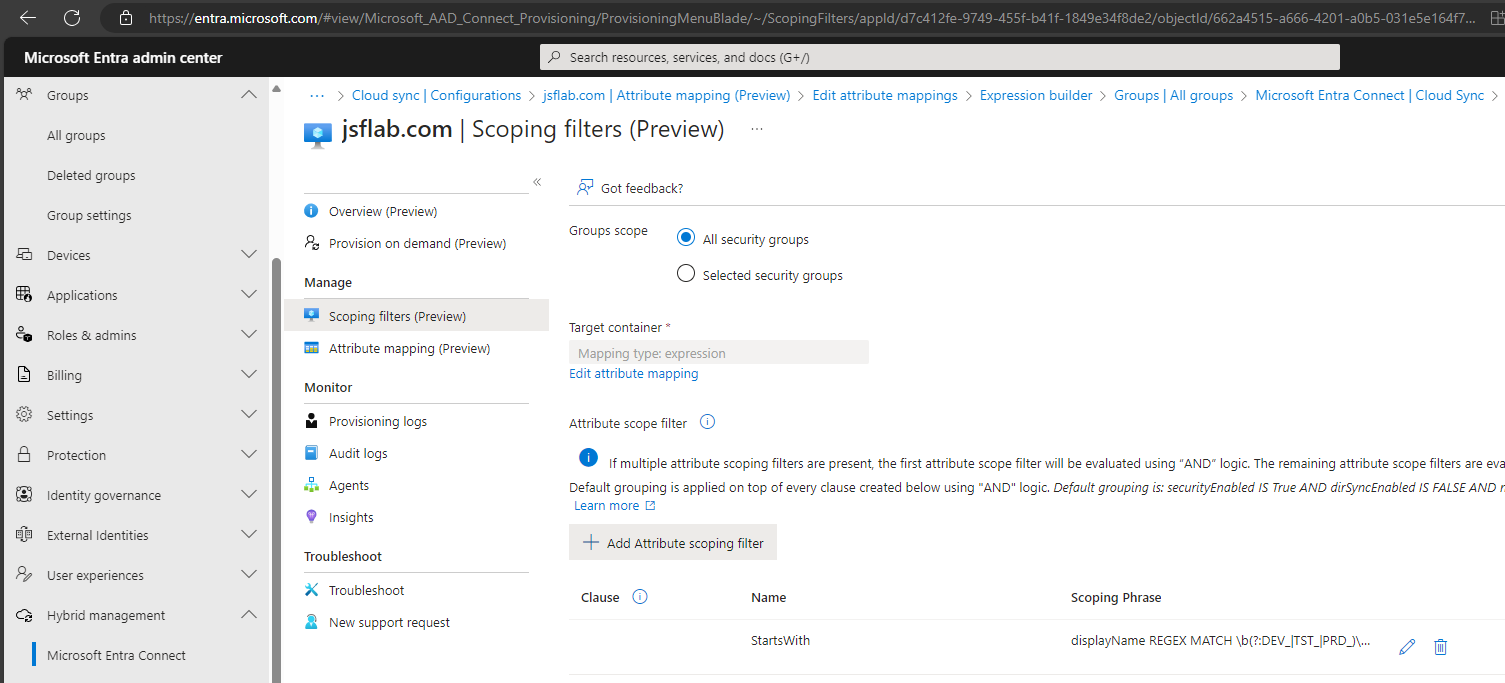
Task: Click the Roles & admins icon
Action: 25,335
